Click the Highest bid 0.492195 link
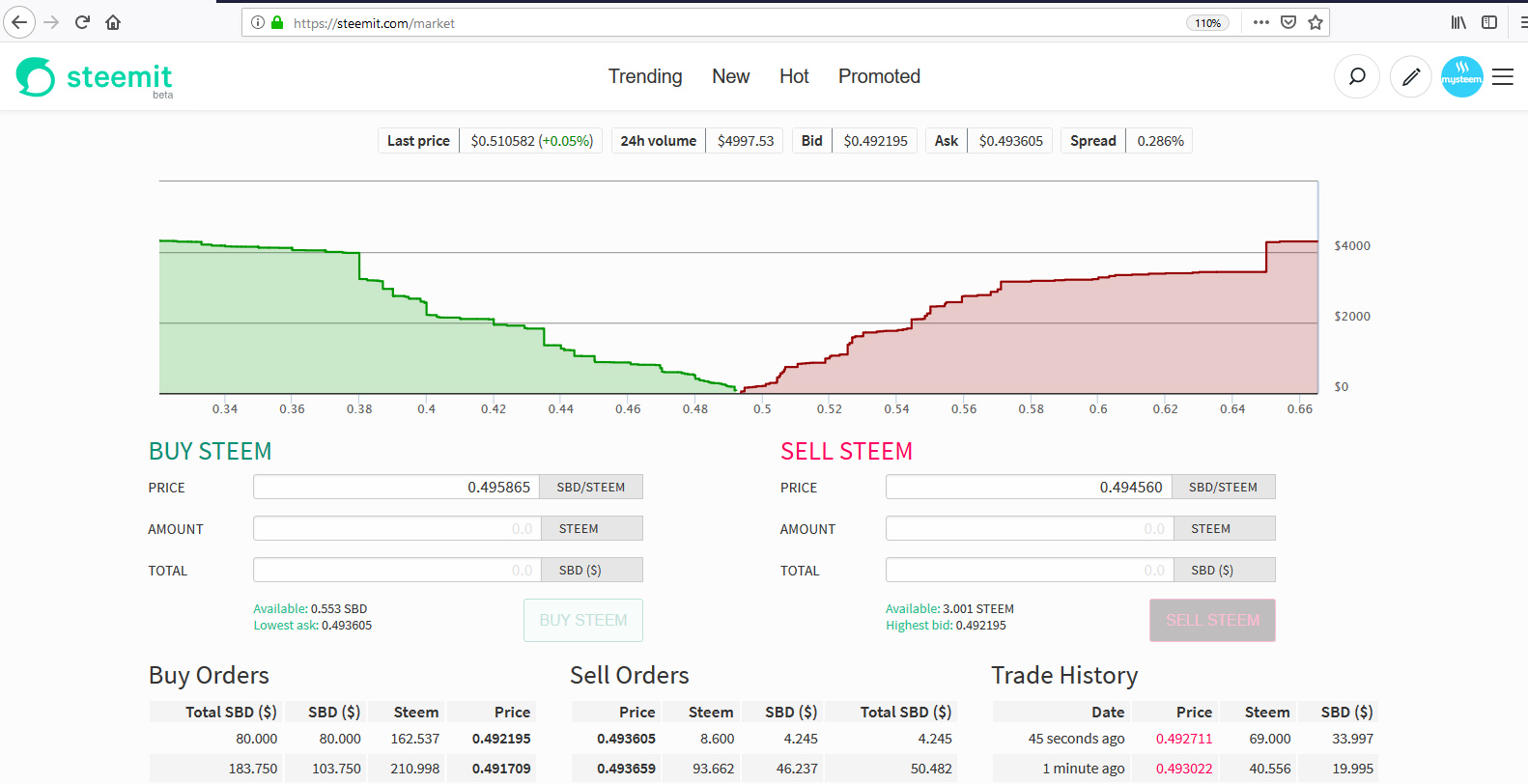The width and height of the screenshot is (1528, 784). (x=946, y=626)
